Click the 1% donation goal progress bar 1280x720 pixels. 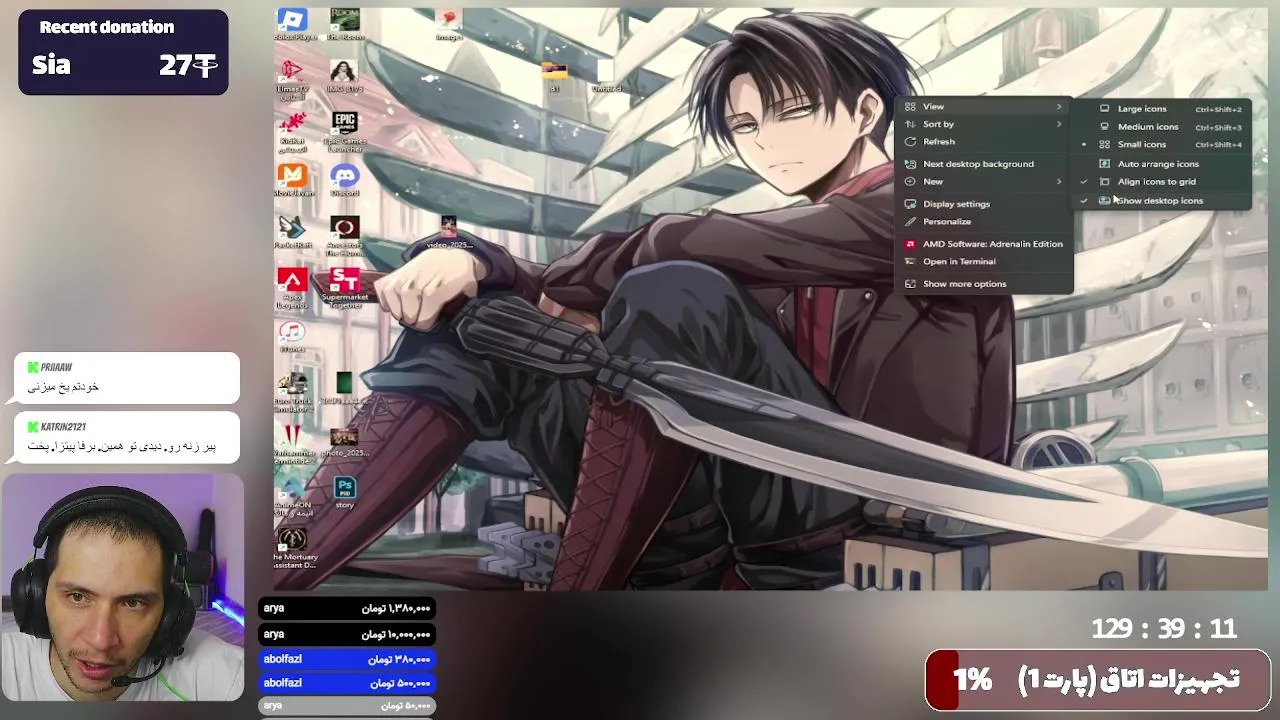click(x=1098, y=680)
